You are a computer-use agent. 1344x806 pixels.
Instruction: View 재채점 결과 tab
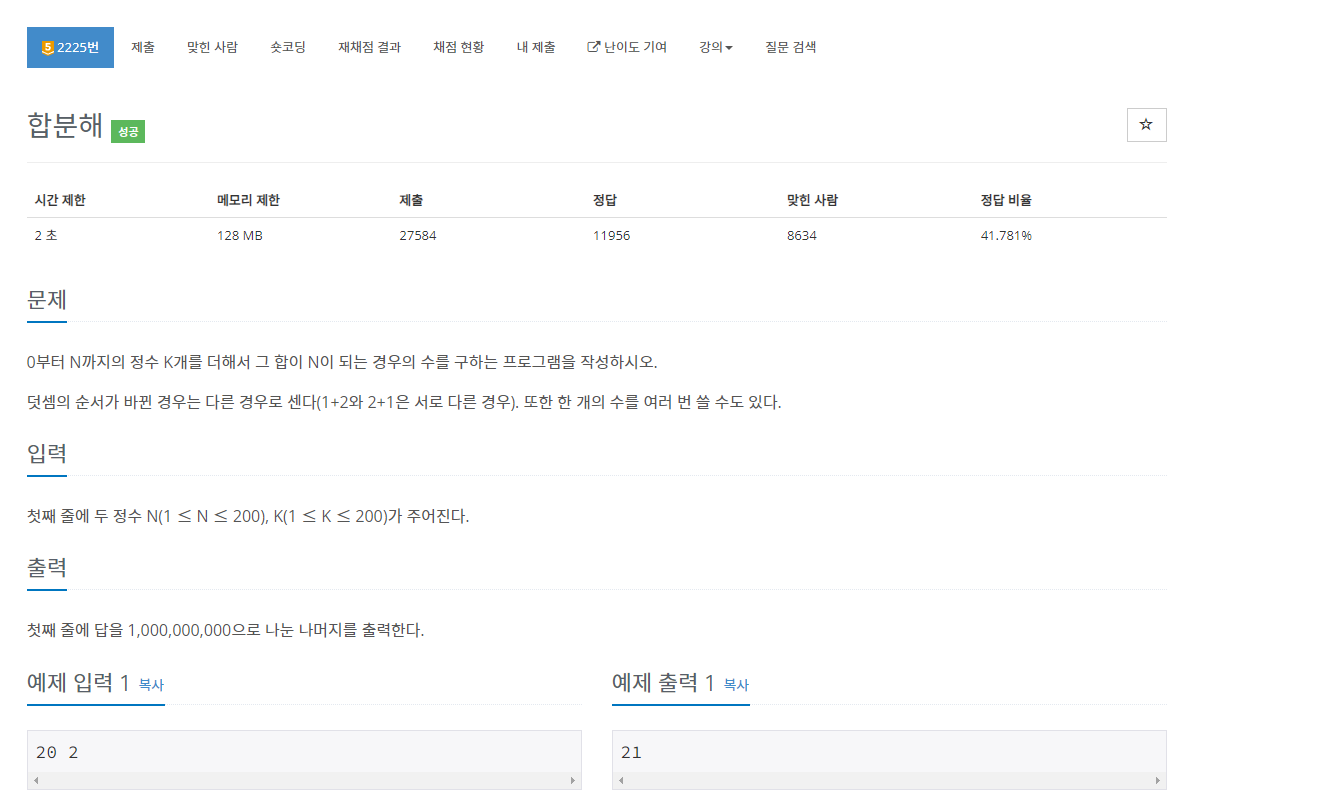[369, 47]
